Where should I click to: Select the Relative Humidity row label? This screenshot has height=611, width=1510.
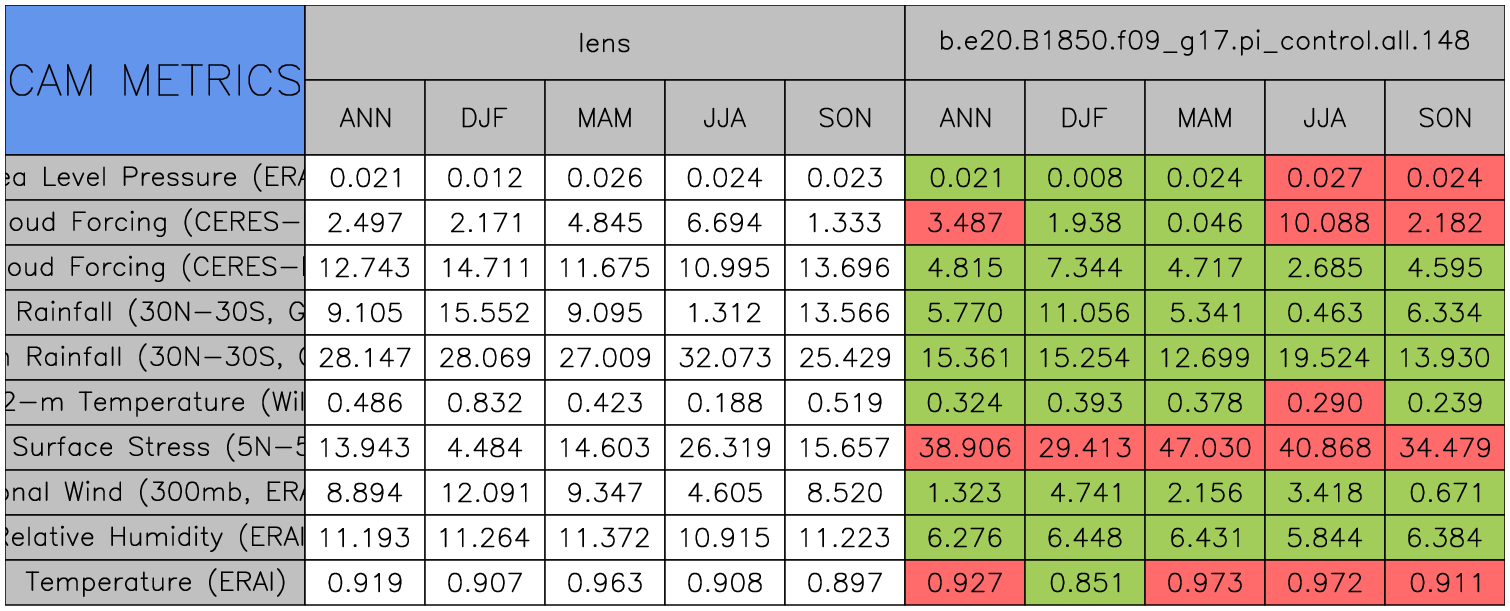[155, 537]
